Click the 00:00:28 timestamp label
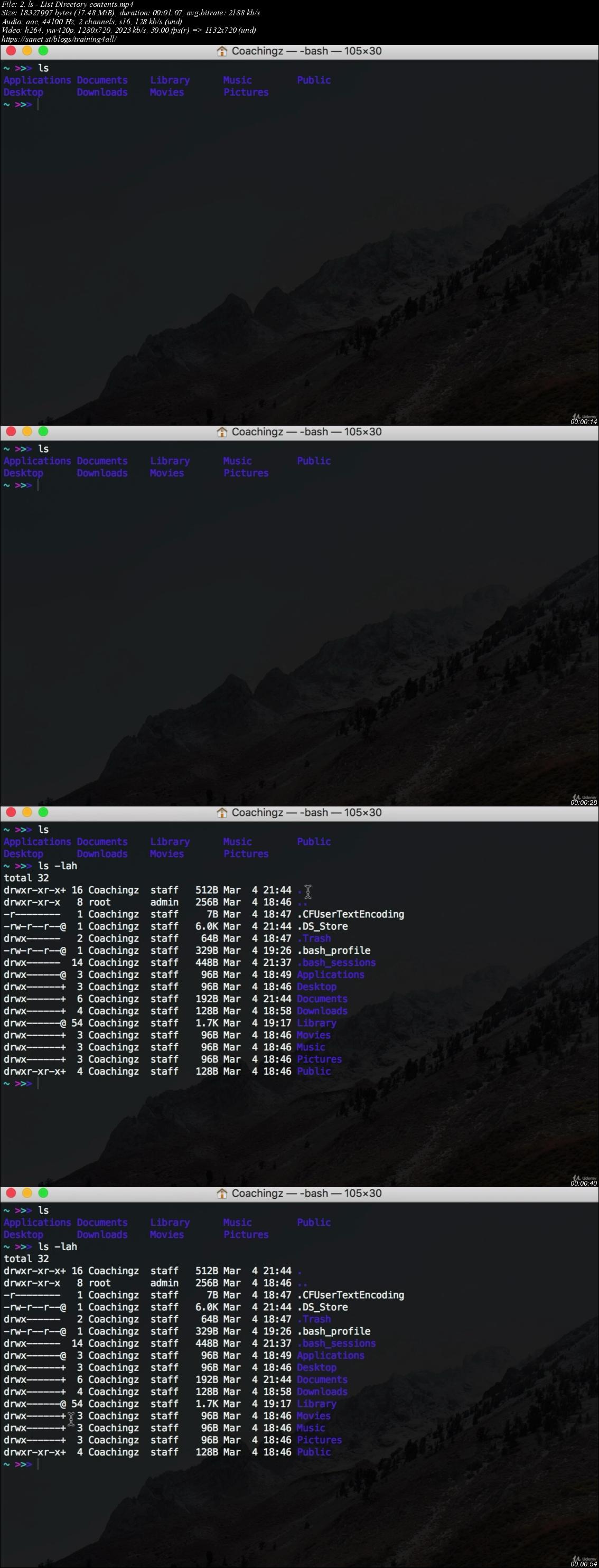599x1568 pixels. (x=583, y=802)
